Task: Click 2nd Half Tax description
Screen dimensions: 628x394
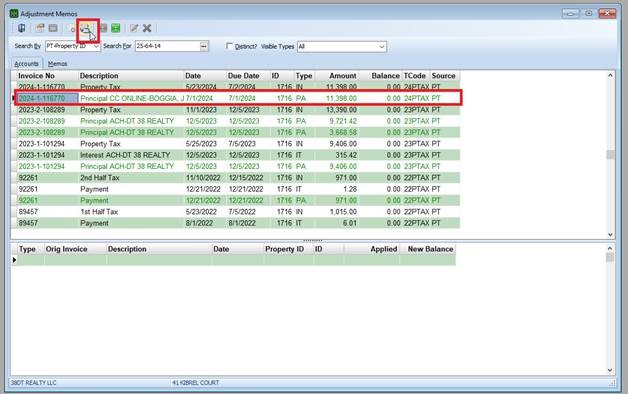Action: tap(100, 178)
